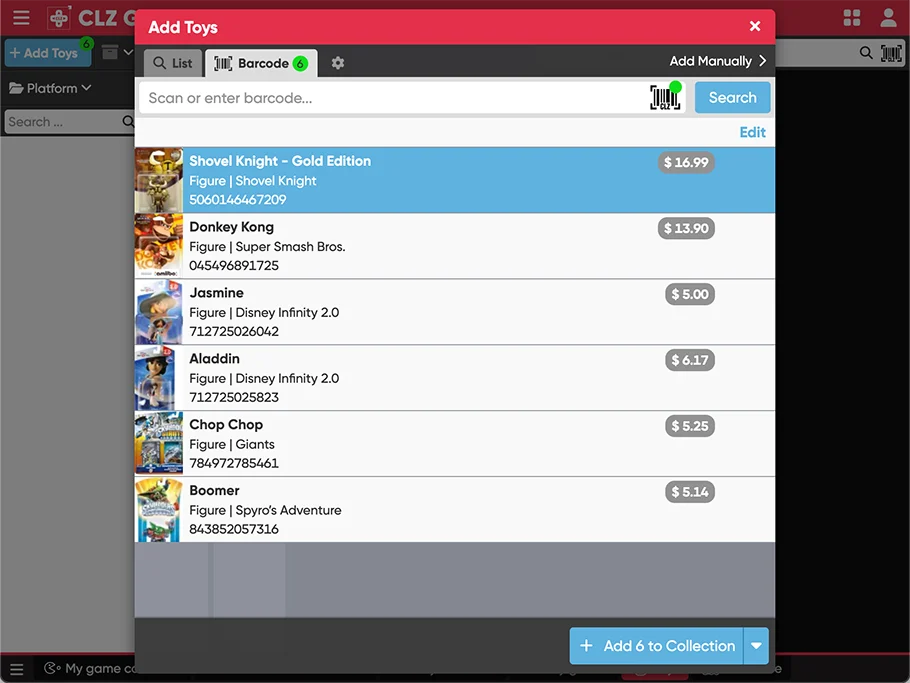Click the Boomer figure thumbnail

coord(158,510)
